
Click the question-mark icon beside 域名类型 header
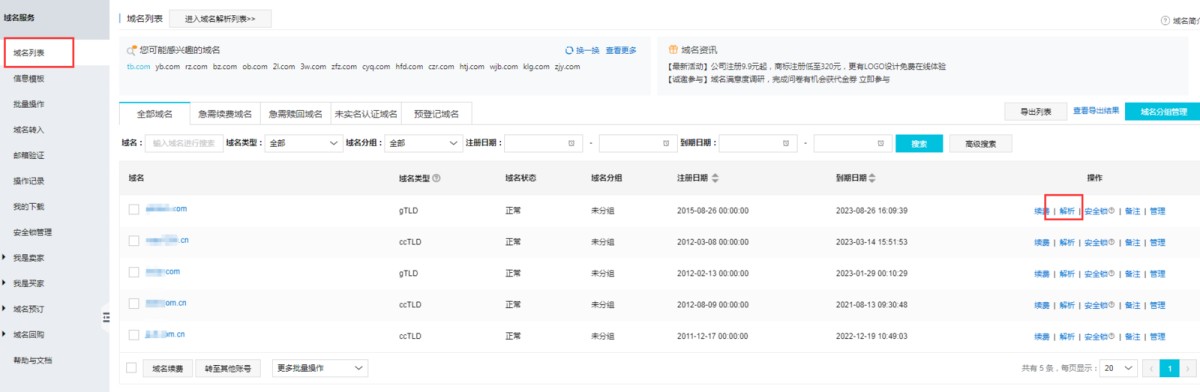[x=436, y=177]
